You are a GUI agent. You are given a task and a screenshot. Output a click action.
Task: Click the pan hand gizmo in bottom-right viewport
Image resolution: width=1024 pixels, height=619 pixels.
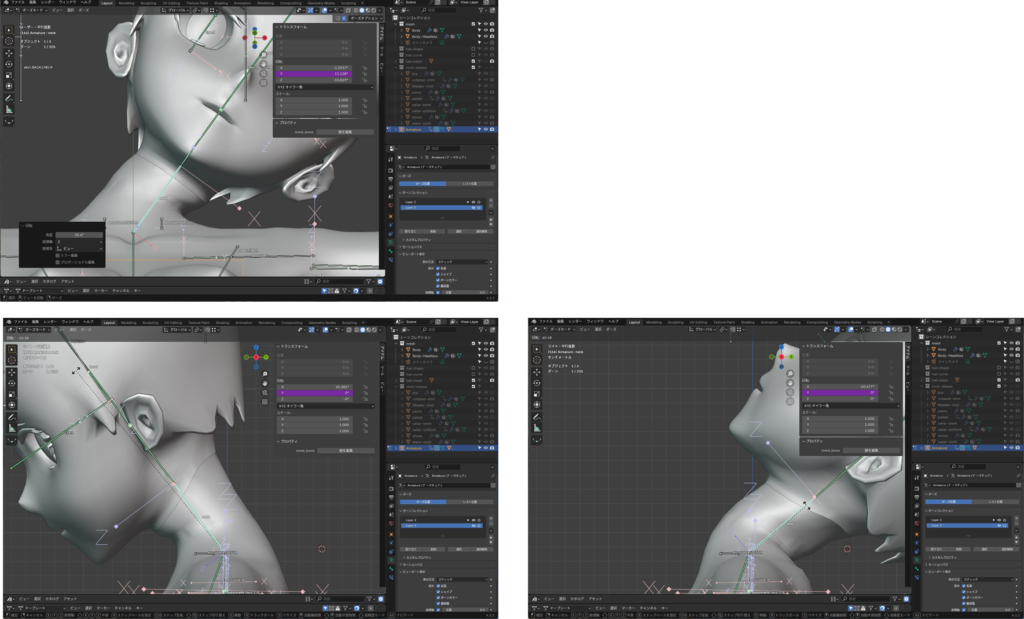(790, 383)
